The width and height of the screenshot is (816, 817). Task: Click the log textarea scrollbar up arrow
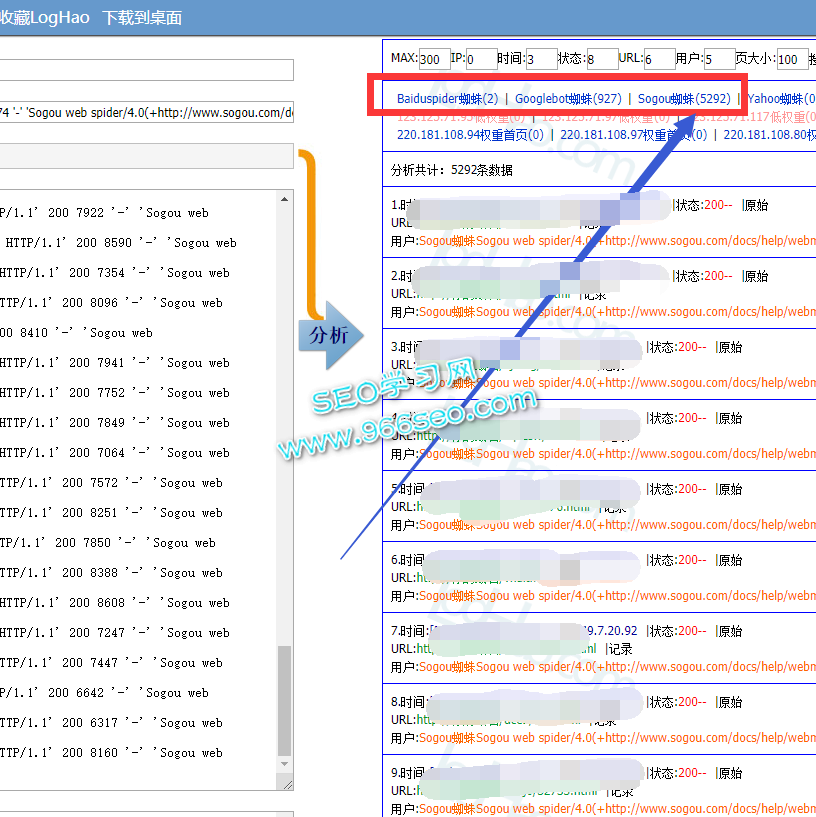click(285, 199)
